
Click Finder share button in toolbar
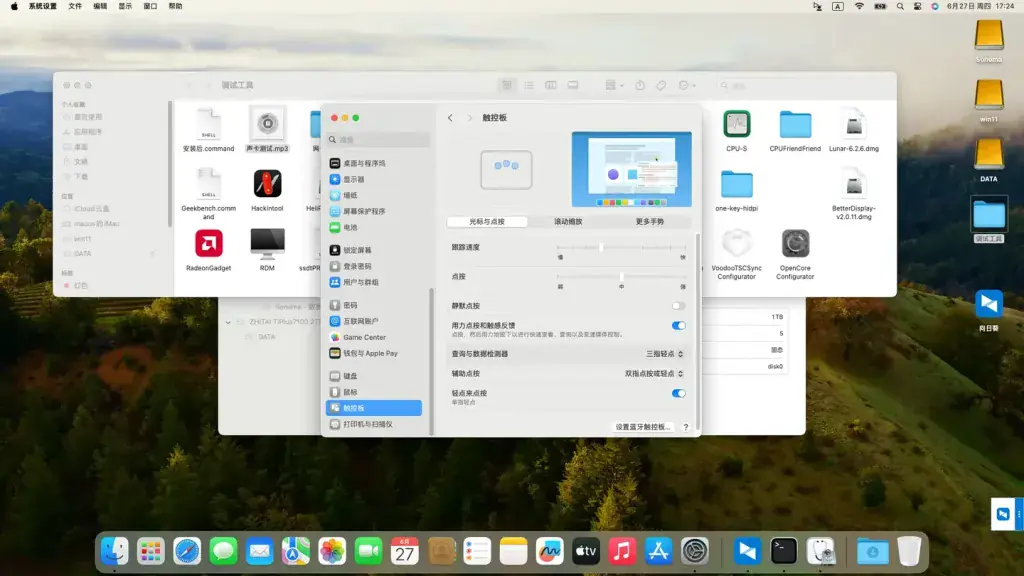(640, 86)
